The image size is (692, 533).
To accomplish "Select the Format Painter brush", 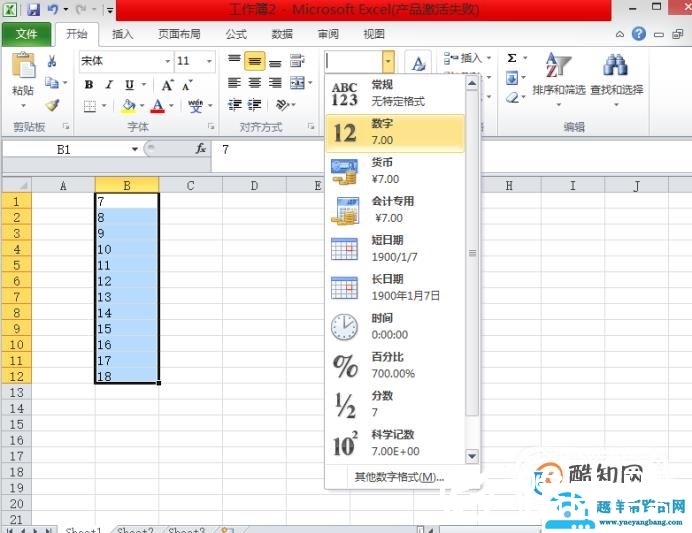I will click(x=52, y=105).
